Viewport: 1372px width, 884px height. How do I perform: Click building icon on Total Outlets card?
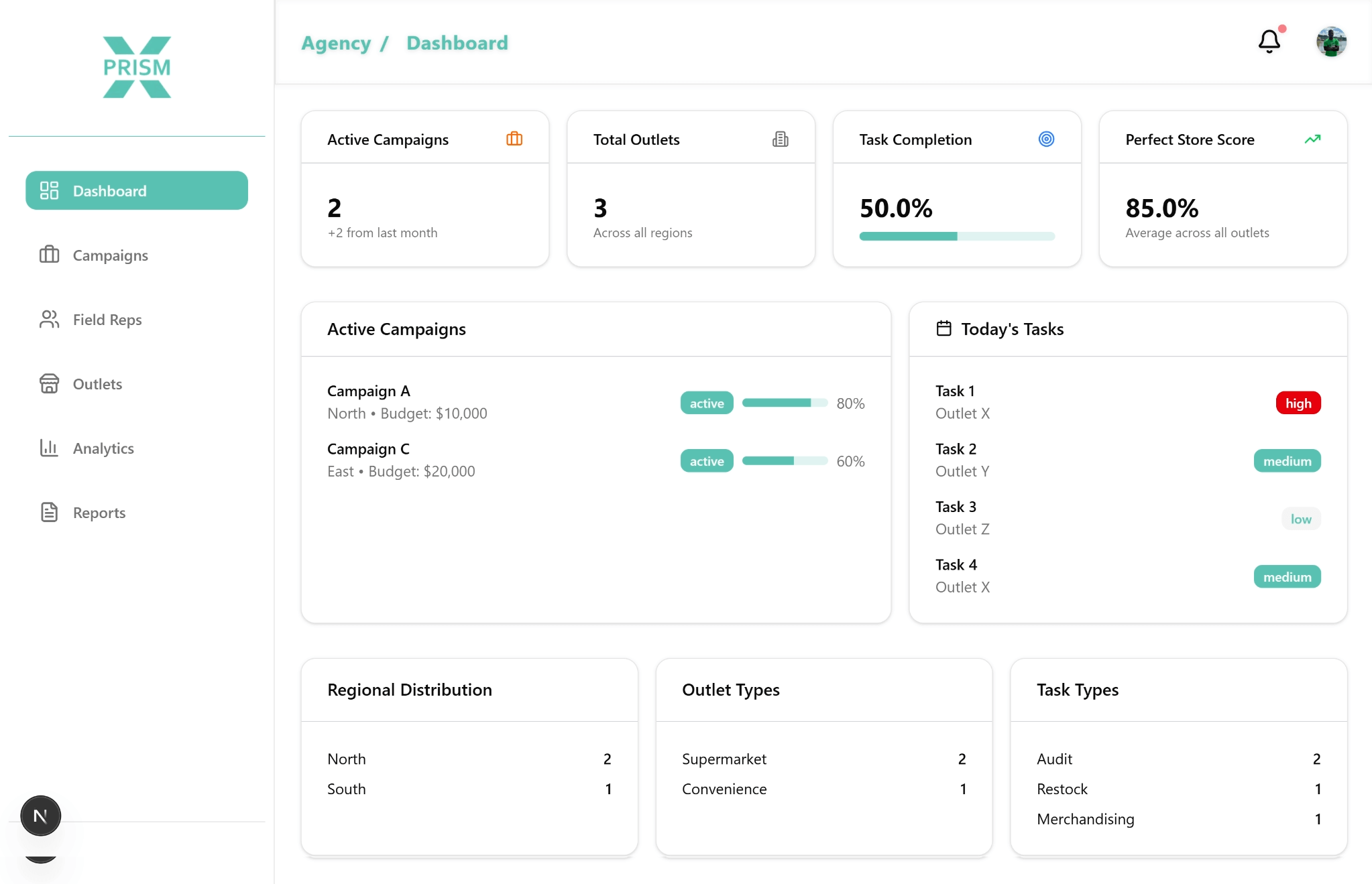(780, 139)
